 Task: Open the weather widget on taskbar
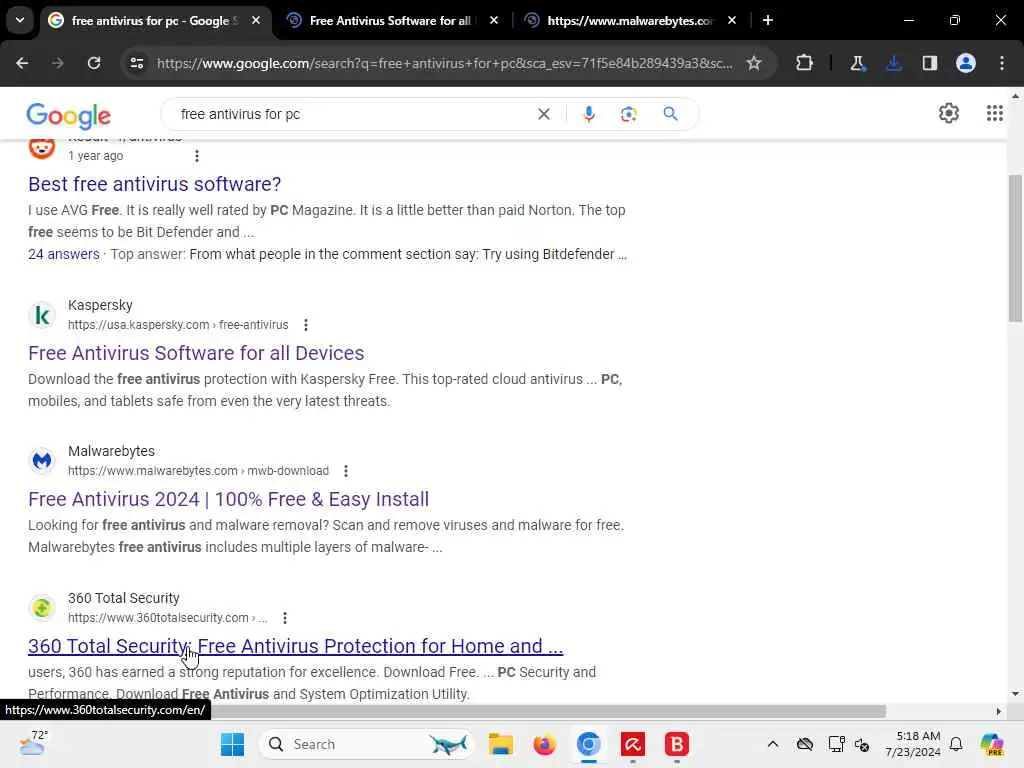33,743
